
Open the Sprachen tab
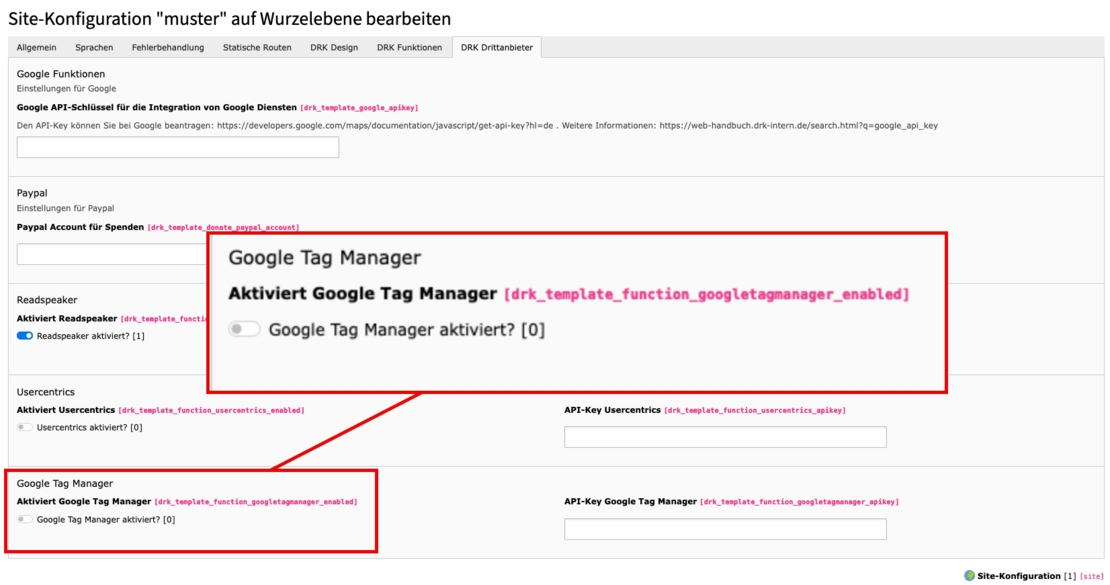point(94,47)
